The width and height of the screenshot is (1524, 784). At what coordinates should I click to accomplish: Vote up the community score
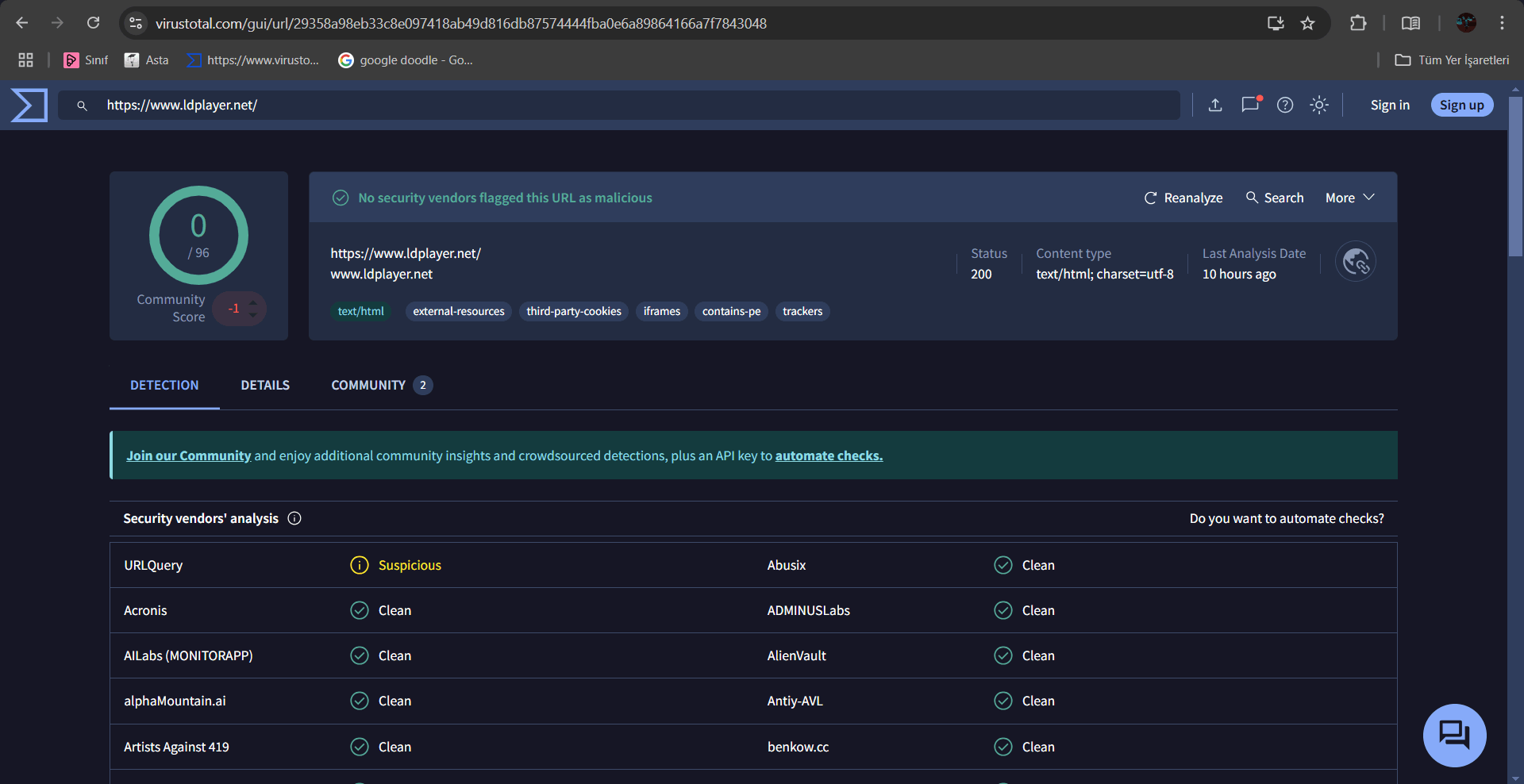(253, 302)
